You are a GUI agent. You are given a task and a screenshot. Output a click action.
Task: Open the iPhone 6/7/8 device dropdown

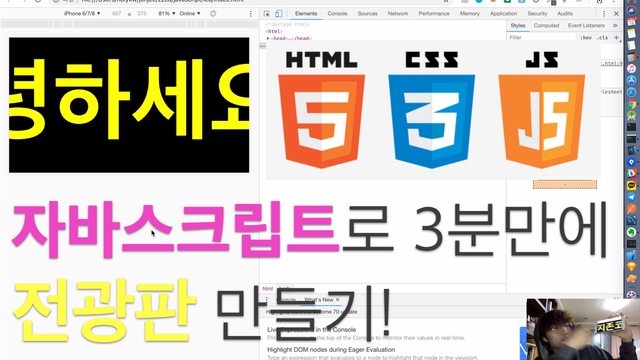click(82, 13)
